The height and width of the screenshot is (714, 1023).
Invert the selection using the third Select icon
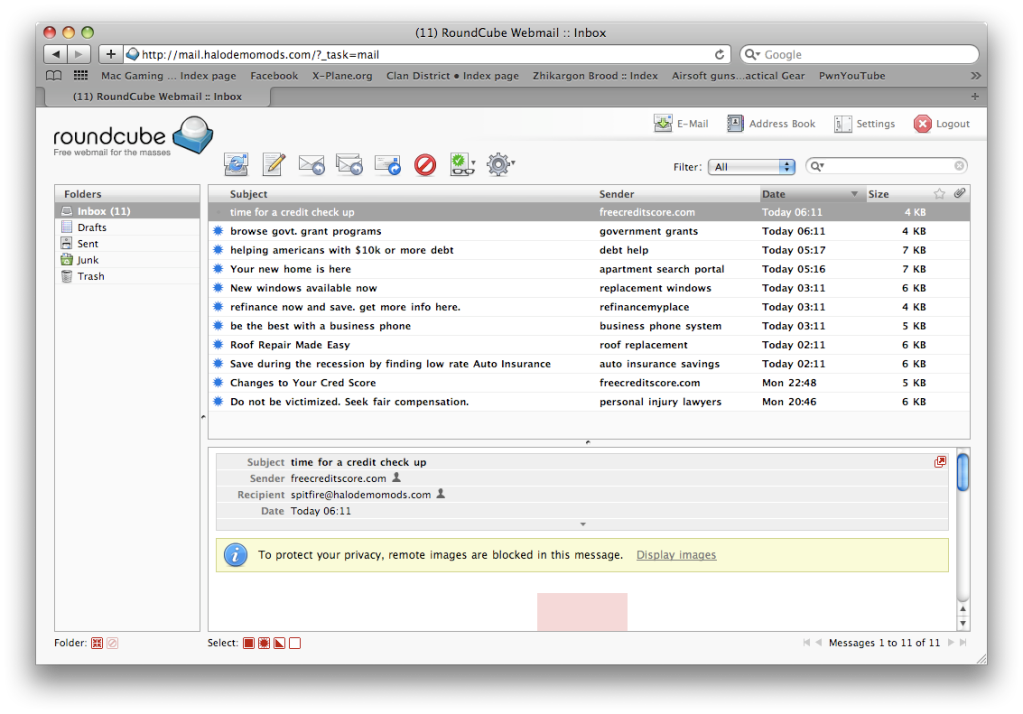279,643
